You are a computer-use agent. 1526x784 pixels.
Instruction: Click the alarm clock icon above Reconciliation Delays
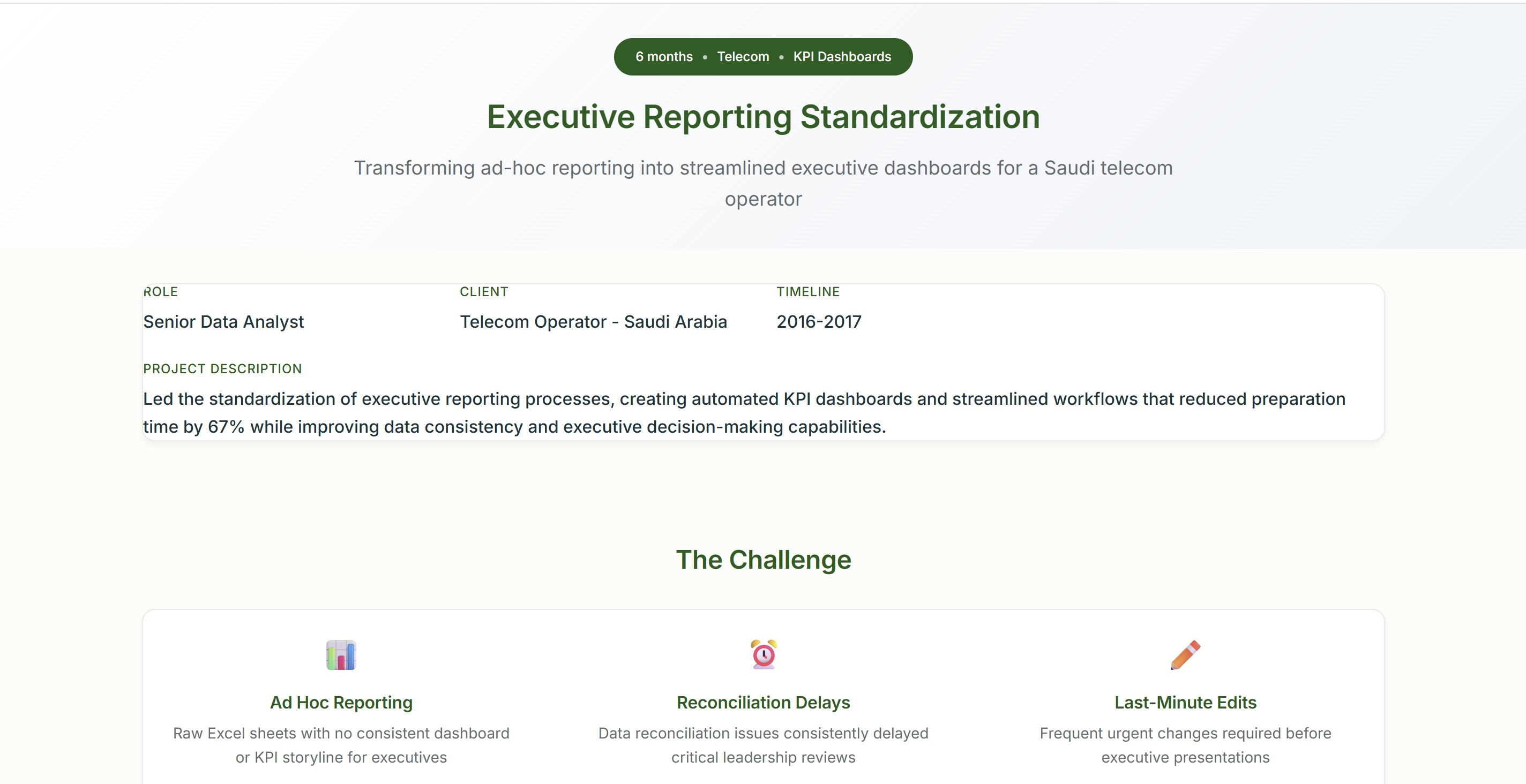coord(763,654)
